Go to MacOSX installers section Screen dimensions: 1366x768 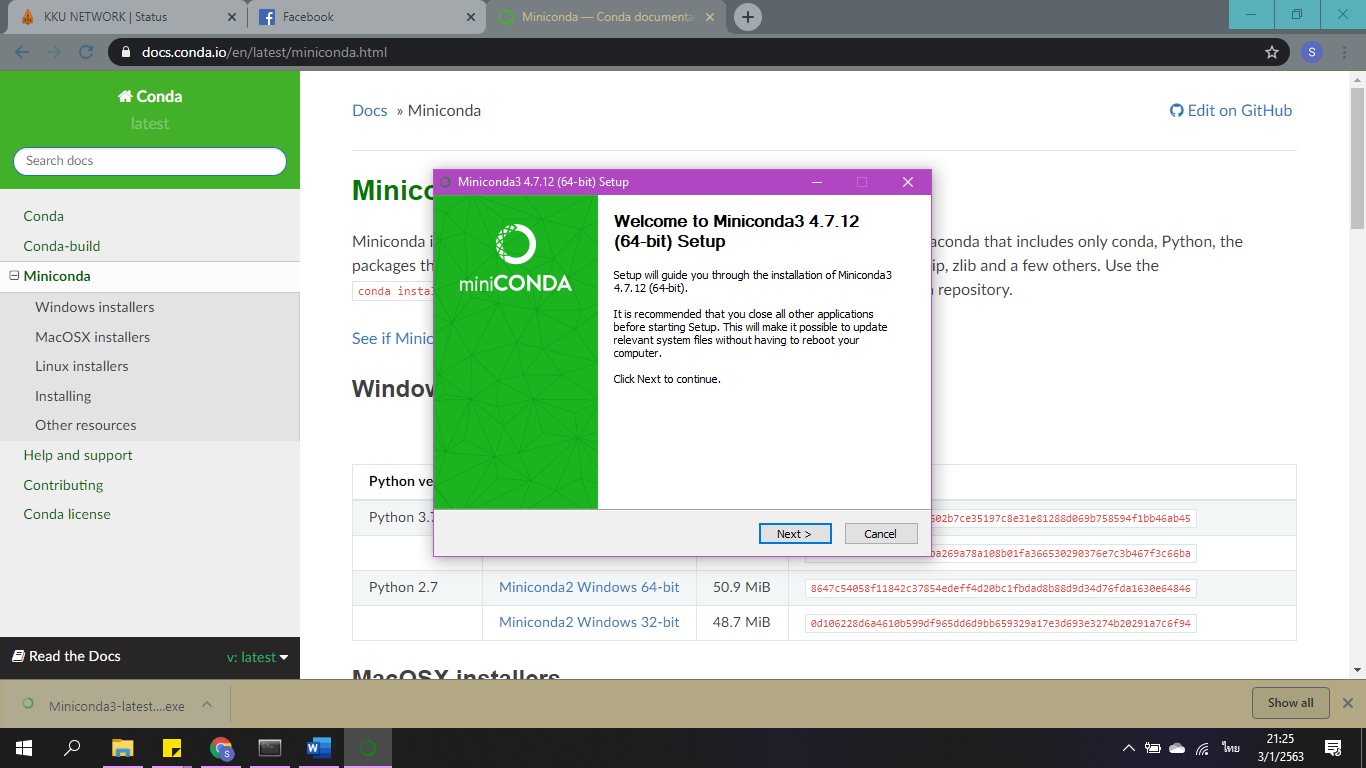click(93, 337)
